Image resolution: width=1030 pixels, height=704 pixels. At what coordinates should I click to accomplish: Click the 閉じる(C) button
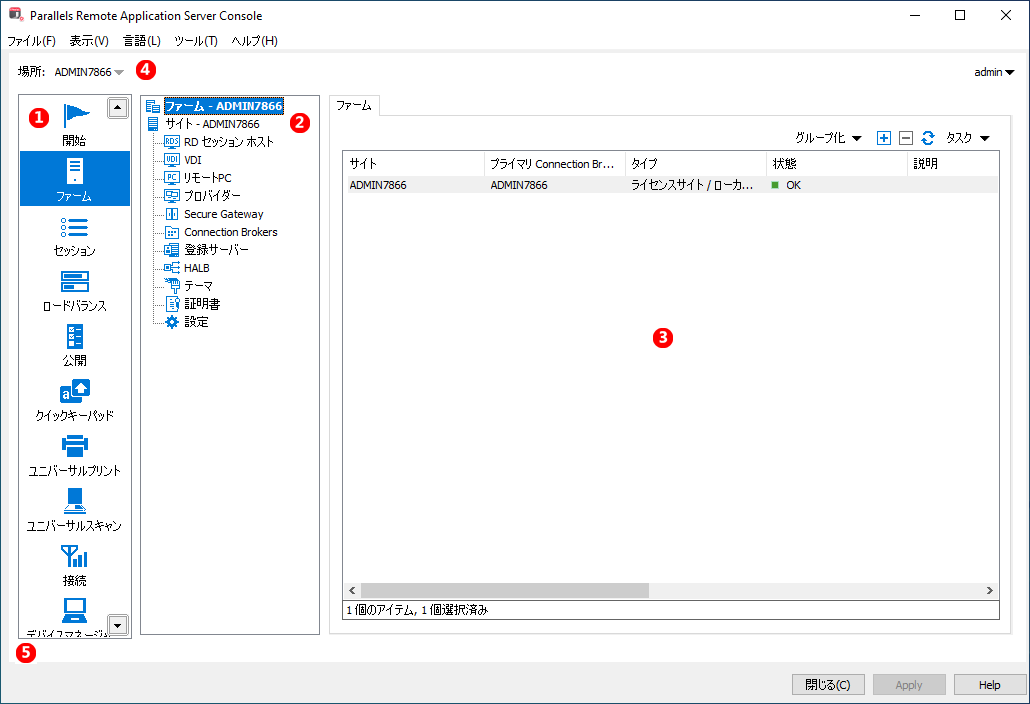(x=828, y=685)
